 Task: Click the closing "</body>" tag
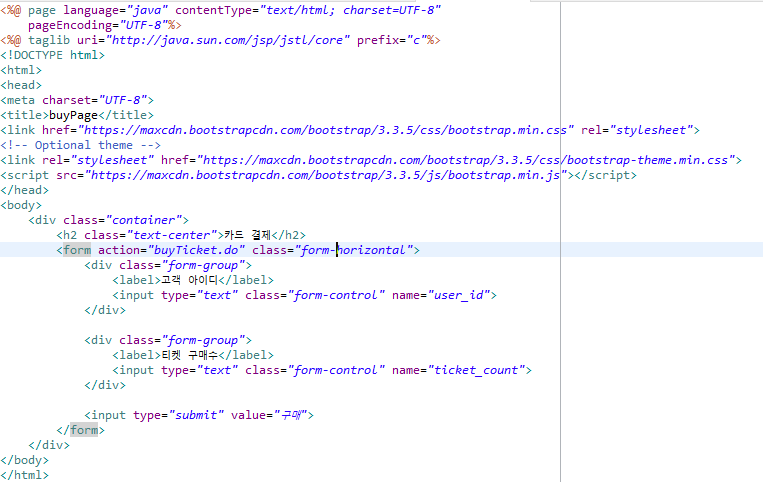coord(24,460)
